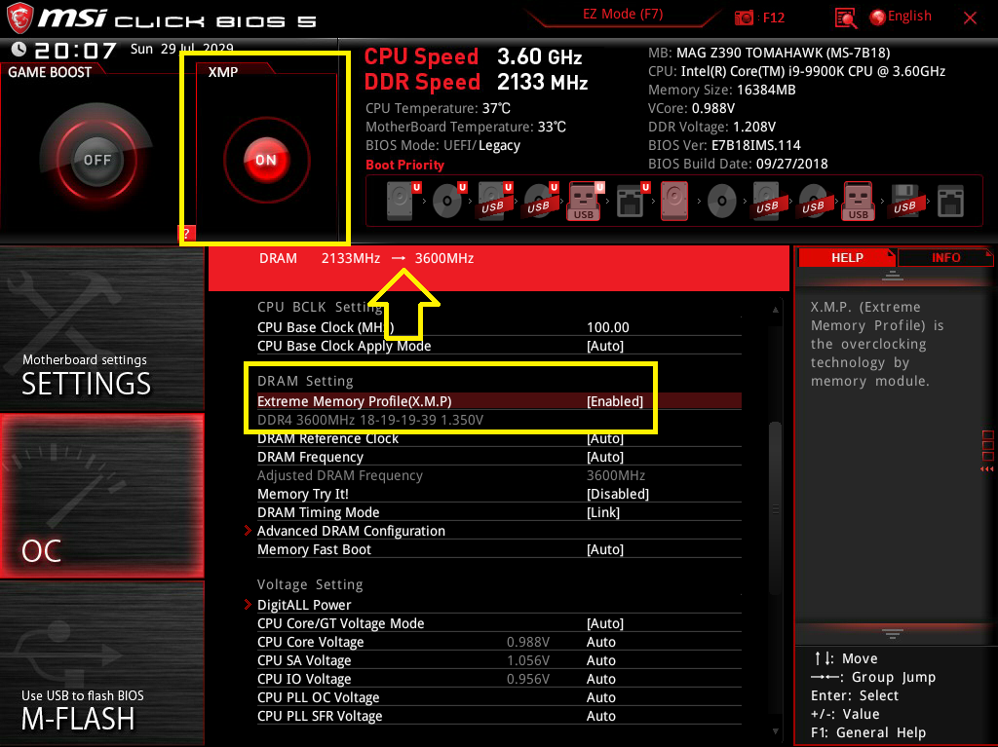Select the UEFI network boot device icon
998x747 pixels.
point(631,201)
